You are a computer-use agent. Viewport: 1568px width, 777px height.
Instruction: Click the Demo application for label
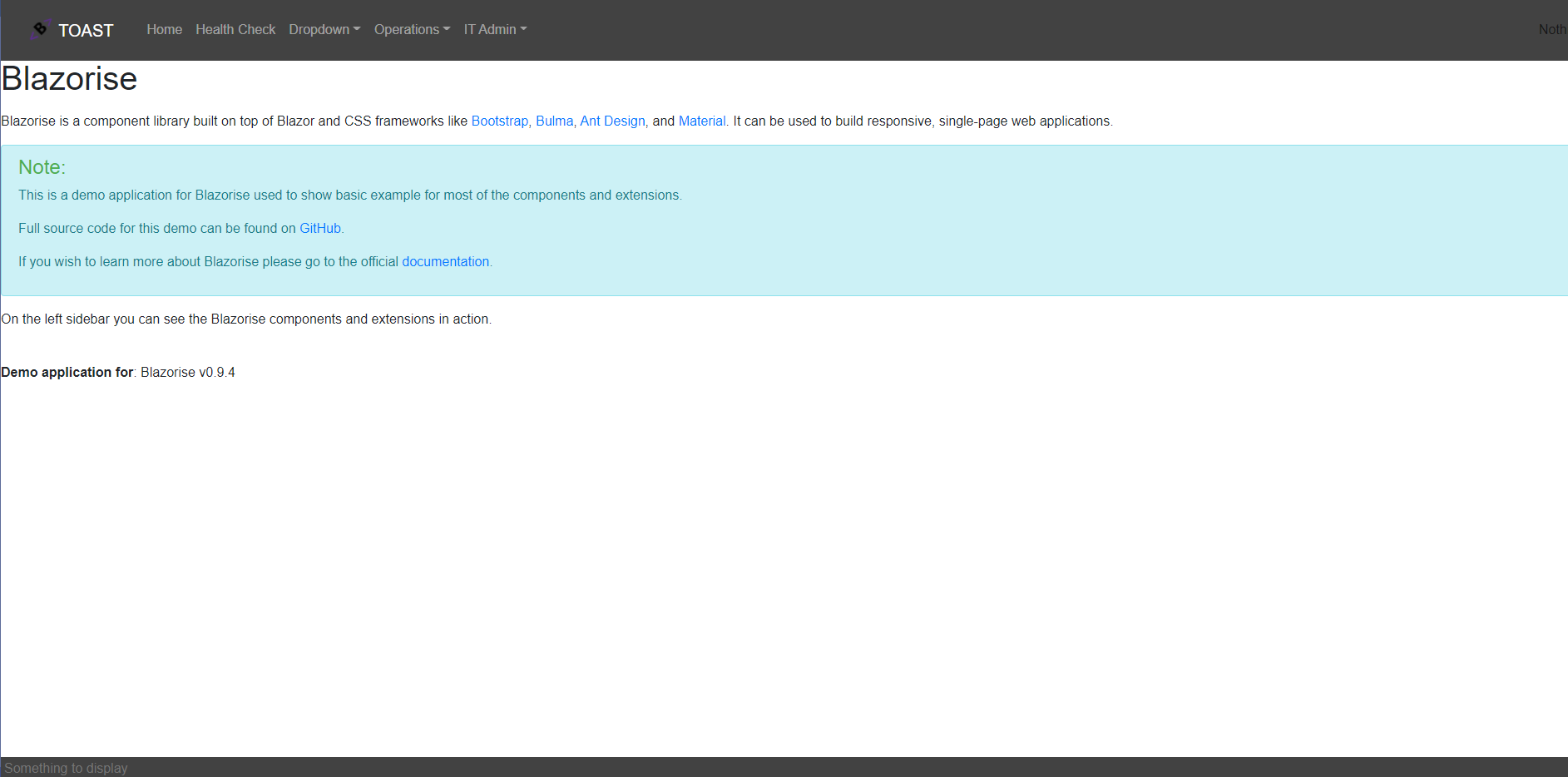click(67, 372)
